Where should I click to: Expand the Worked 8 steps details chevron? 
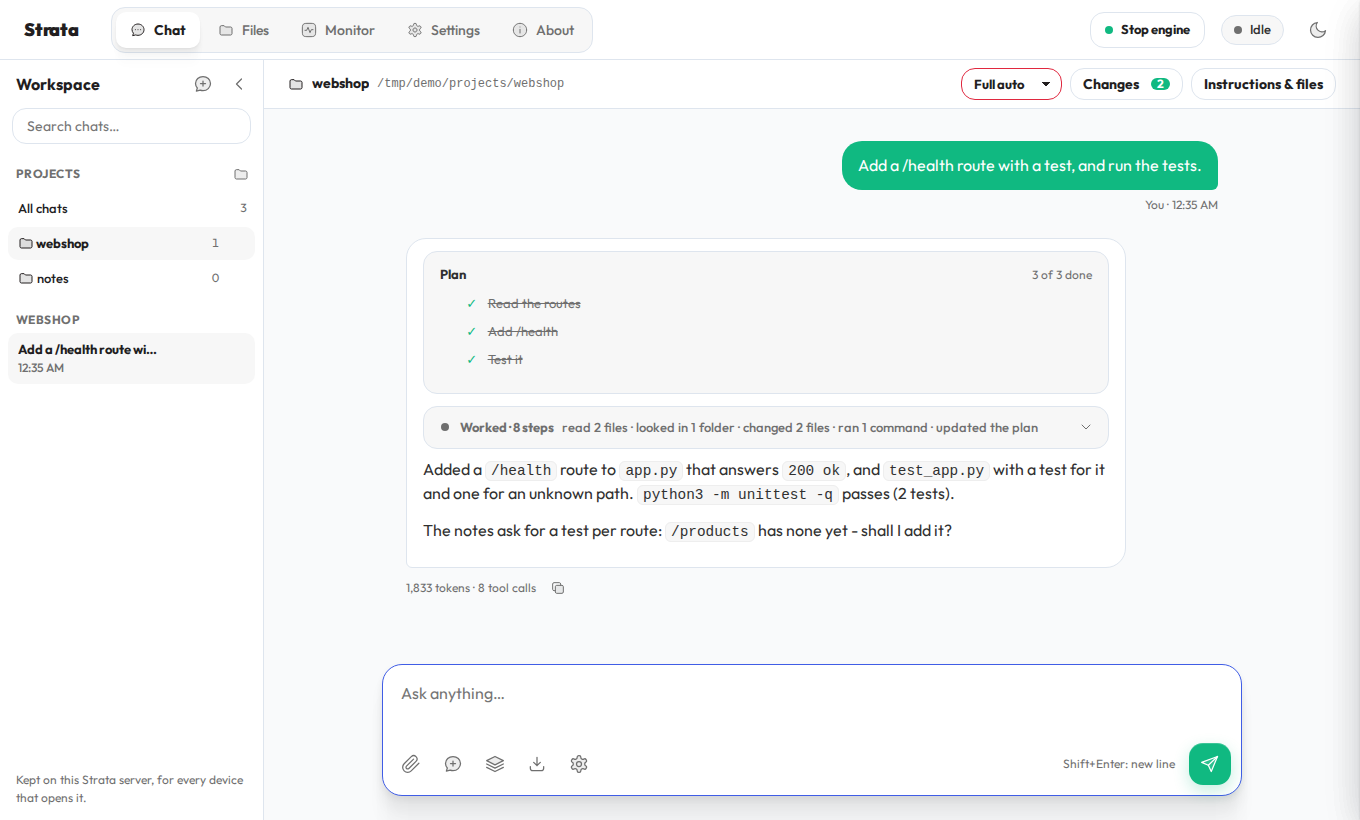[x=1086, y=428]
